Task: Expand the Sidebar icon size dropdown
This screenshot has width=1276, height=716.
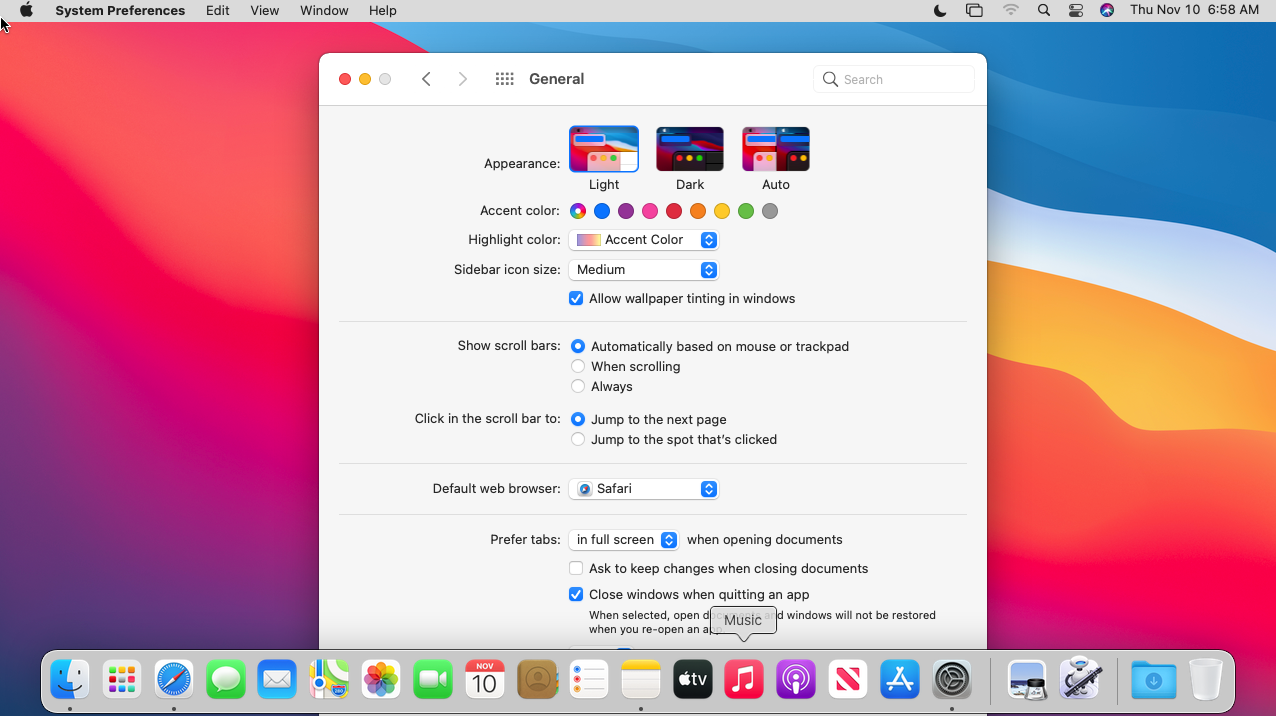Action: [x=643, y=270]
